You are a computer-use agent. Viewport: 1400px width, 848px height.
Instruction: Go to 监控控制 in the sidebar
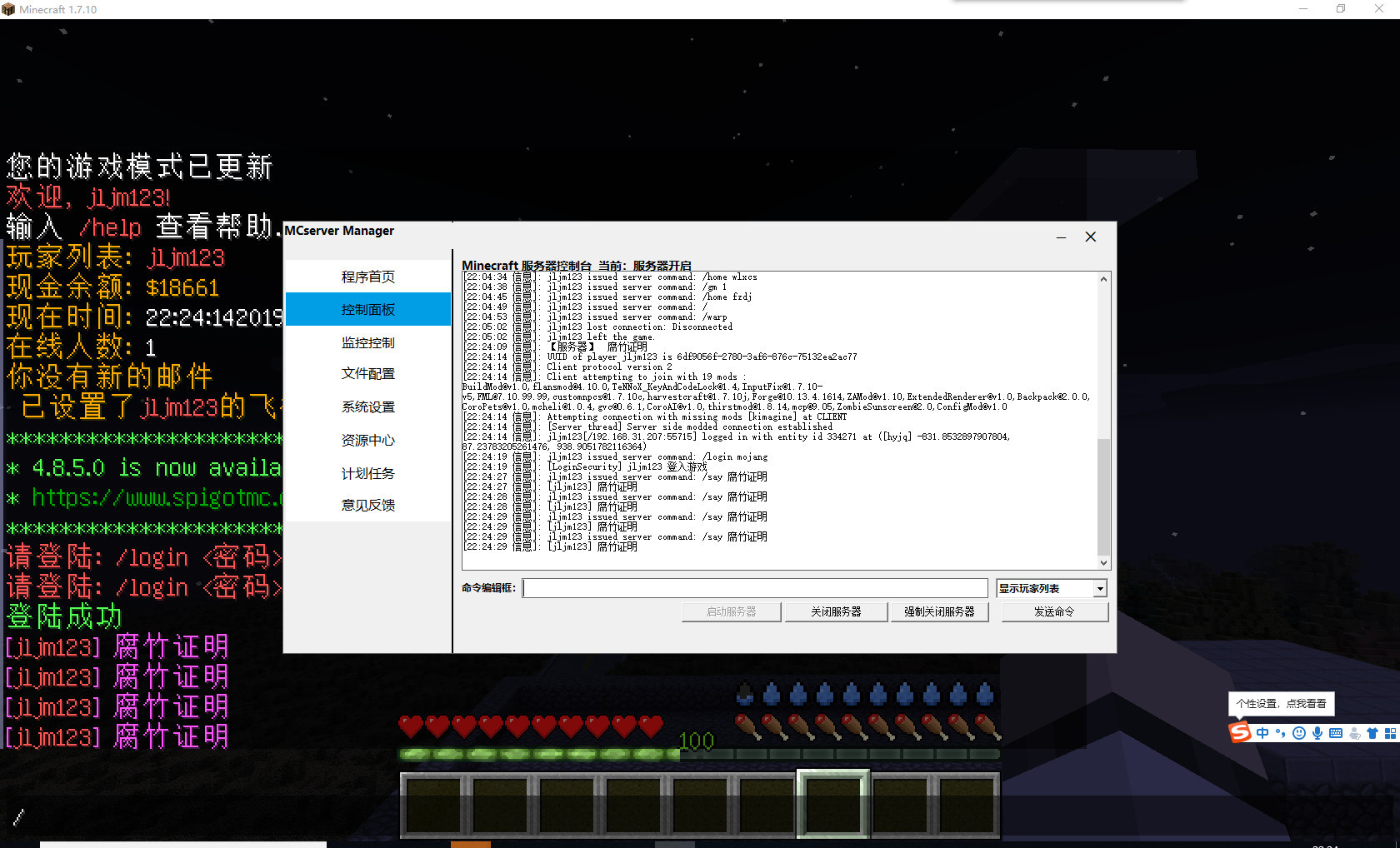[x=367, y=342]
